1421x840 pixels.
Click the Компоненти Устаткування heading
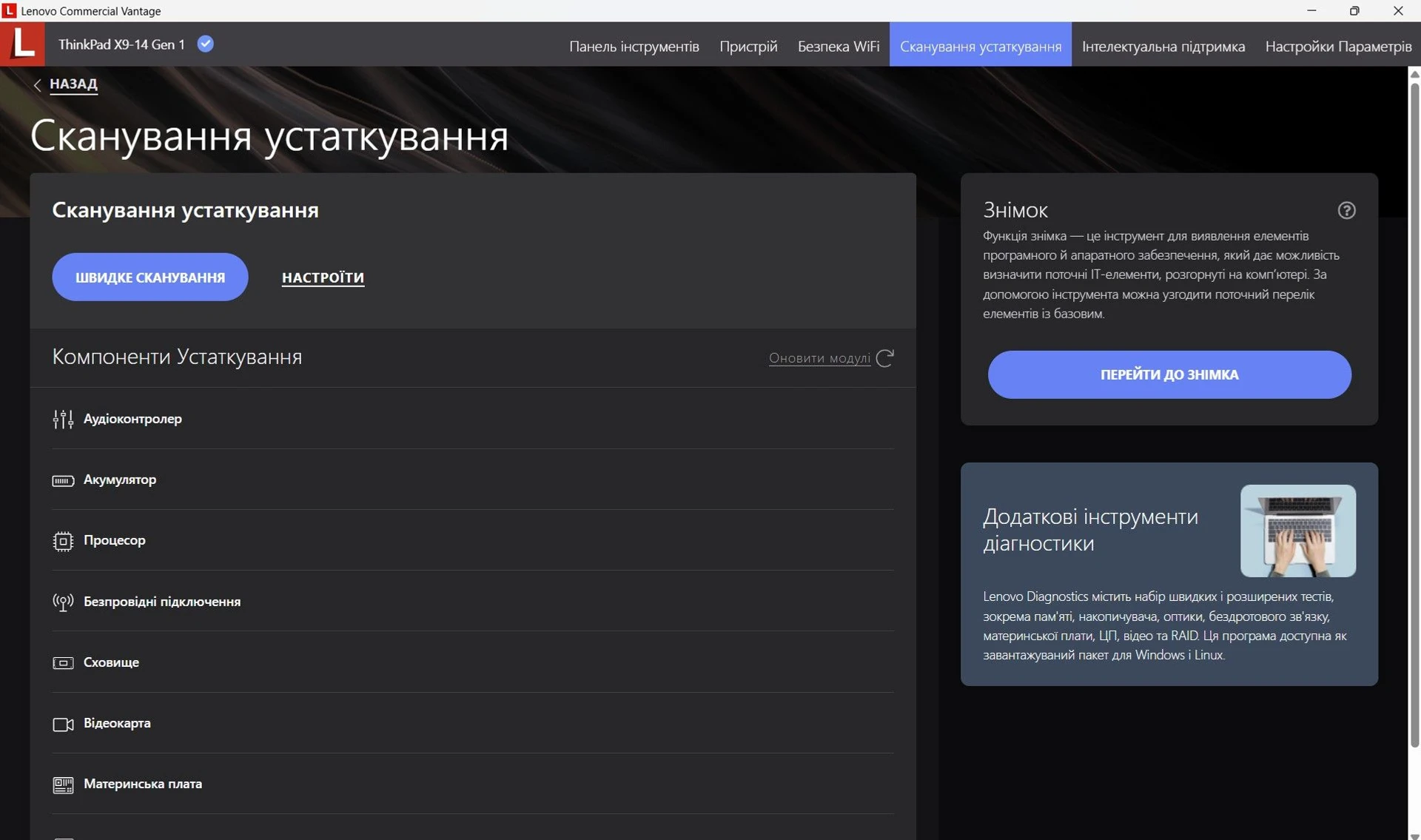pyautogui.click(x=177, y=357)
